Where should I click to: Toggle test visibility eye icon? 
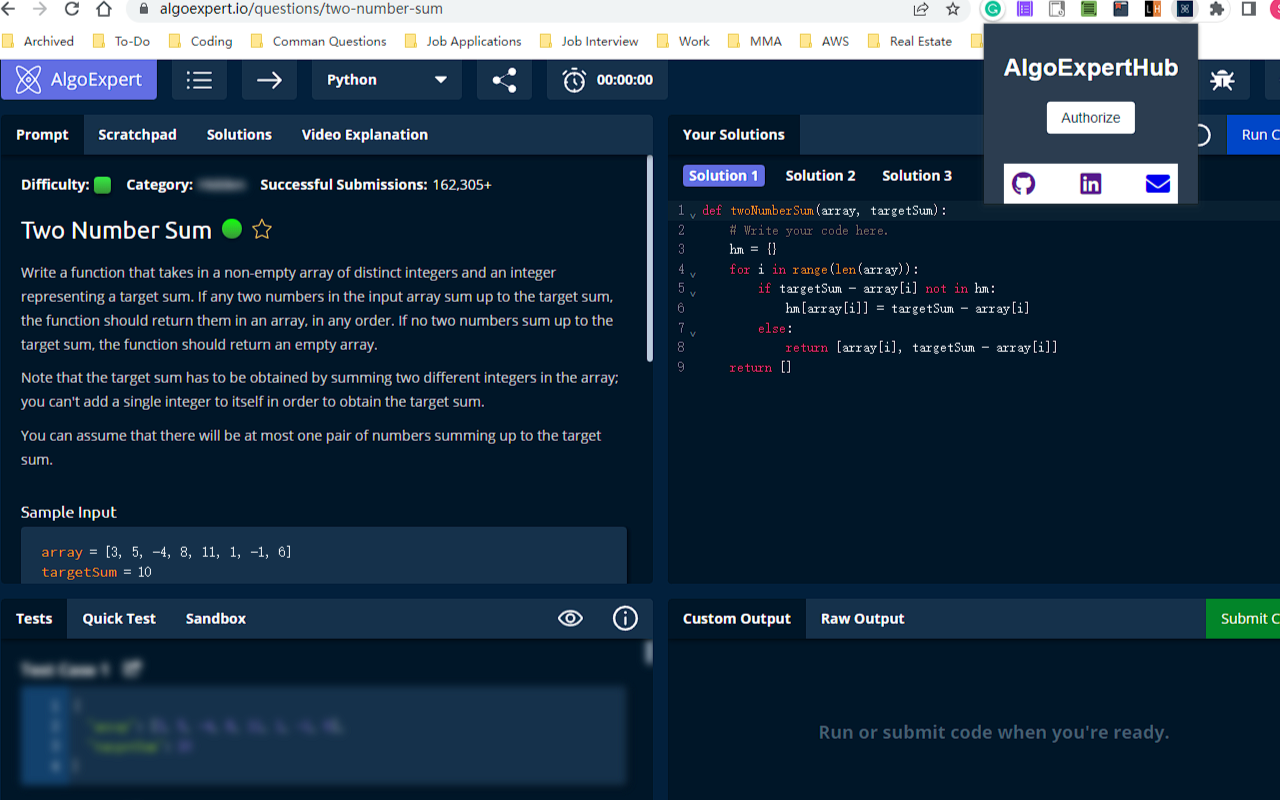pos(570,619)
